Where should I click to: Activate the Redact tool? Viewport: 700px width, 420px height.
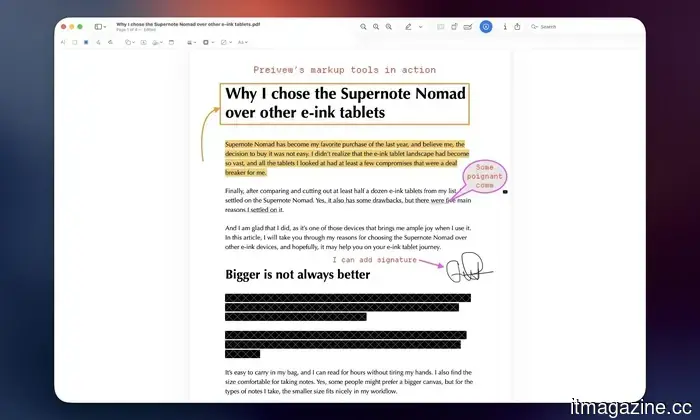tap(86, 42)
